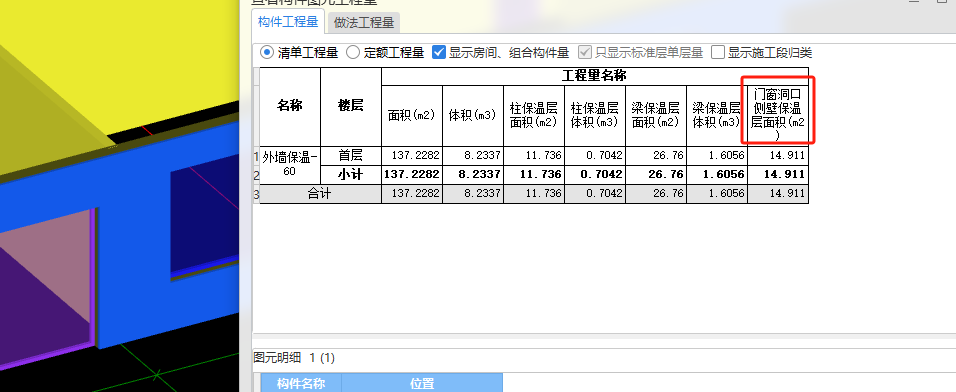956x392 pixels.
Task: Click the 门窗洞口侧壁保温层面积 column header
Action: click(x=778, y=116)
